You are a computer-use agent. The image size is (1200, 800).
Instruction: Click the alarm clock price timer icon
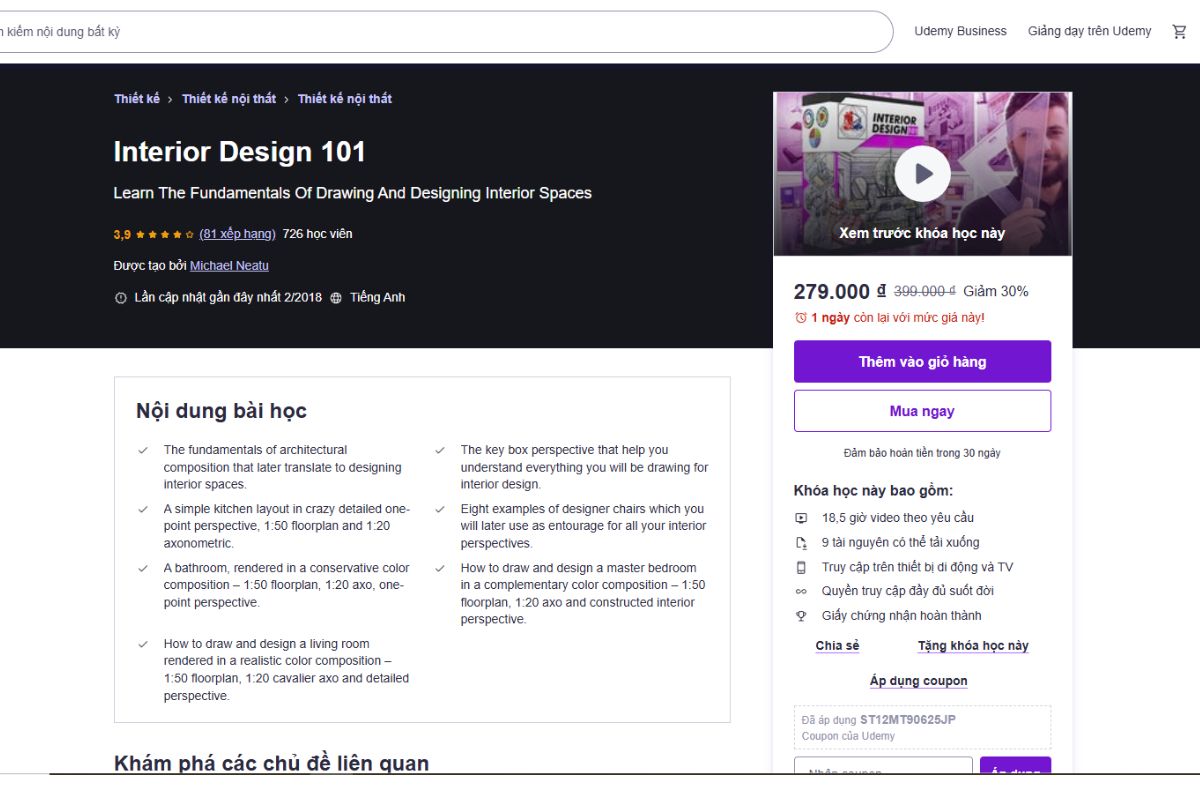(x=800, y=318)
